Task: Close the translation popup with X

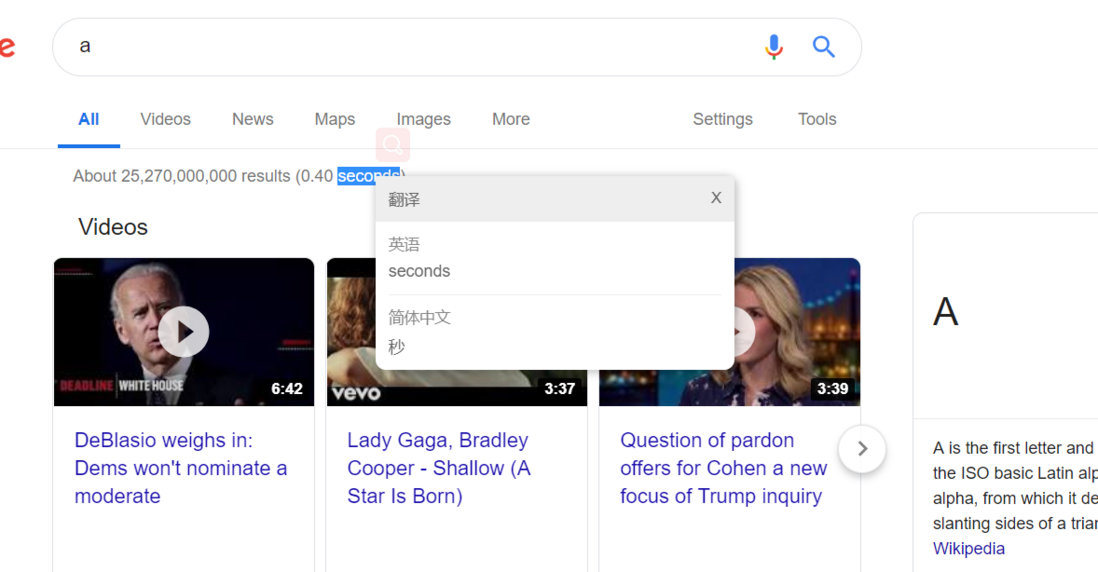Action: tap(716, 198)
